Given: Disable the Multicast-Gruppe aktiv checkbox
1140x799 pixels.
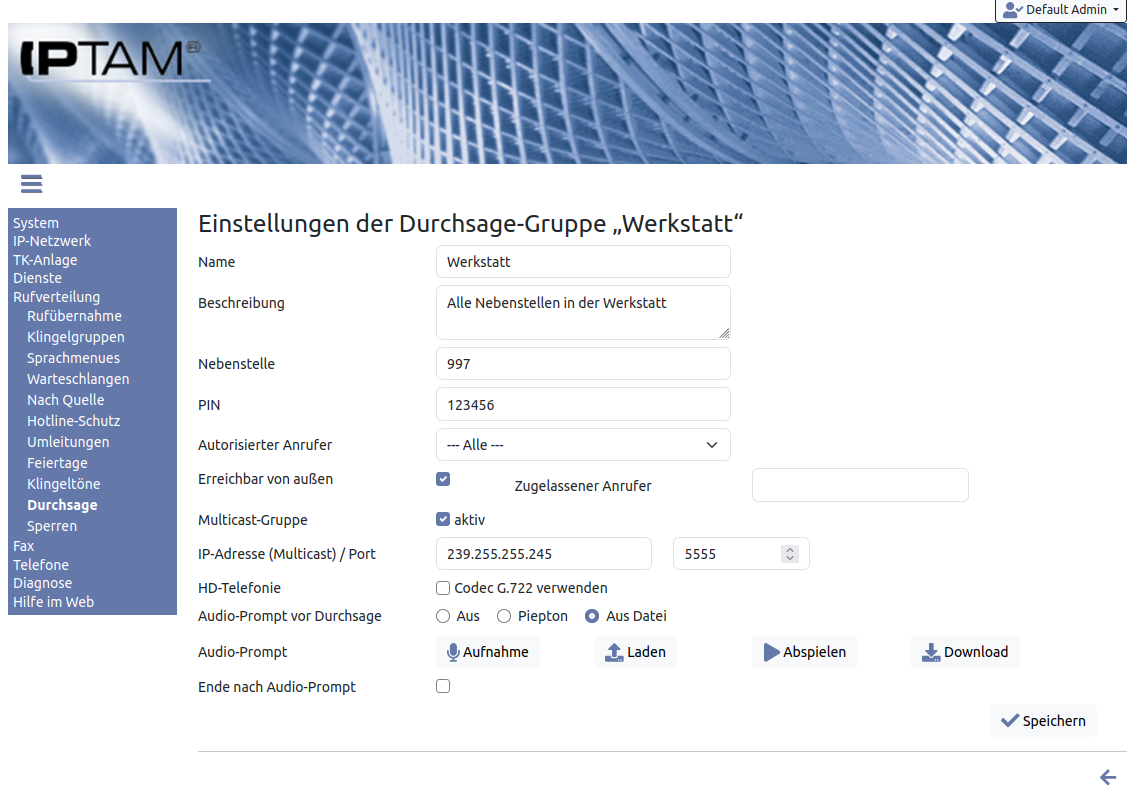Looking at the screenshot, I should pos(443,520).
